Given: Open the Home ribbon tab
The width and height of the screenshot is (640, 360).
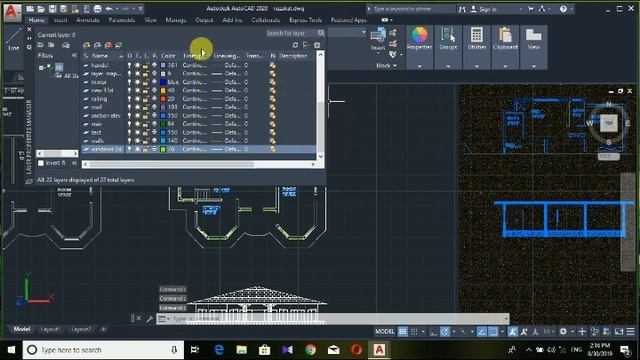Looking at the screenshot, I should click(37, 20).
